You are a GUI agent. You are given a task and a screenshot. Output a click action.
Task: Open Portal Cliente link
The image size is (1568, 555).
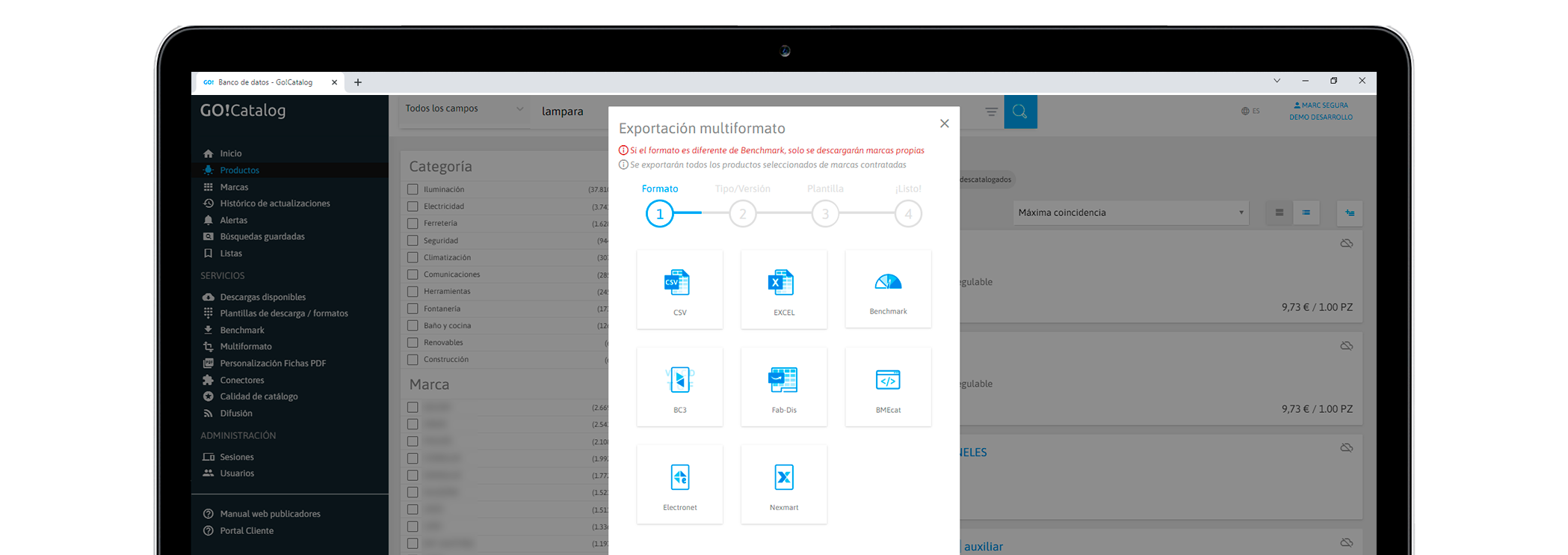[x=247, y=530]
